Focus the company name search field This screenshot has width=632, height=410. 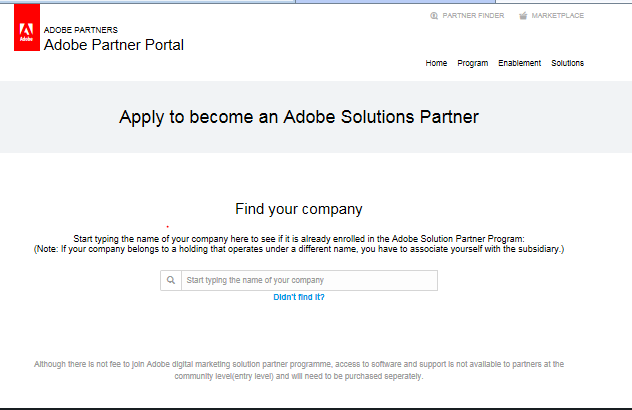coord(308,281)
